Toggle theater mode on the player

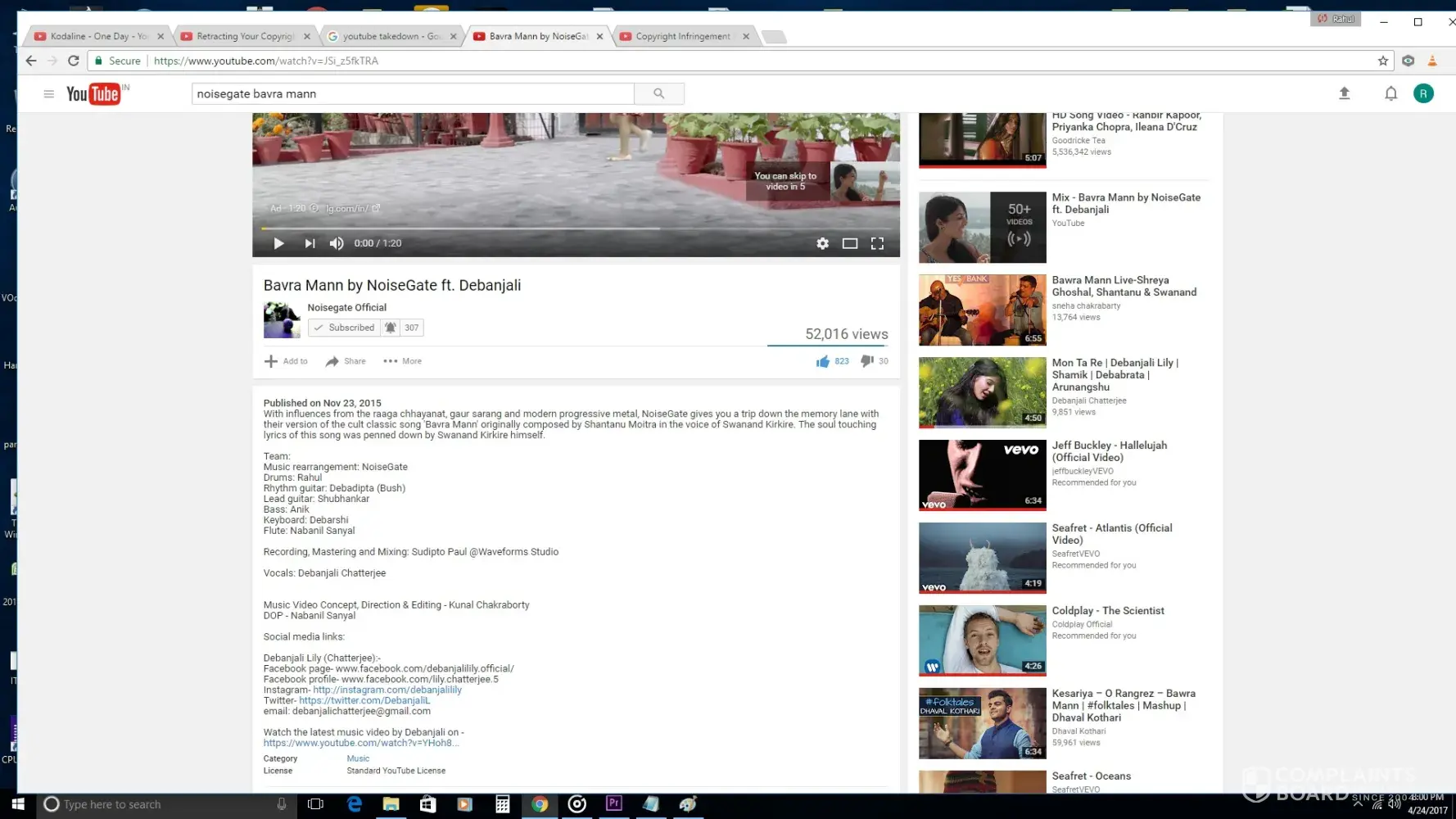[849, 243]
